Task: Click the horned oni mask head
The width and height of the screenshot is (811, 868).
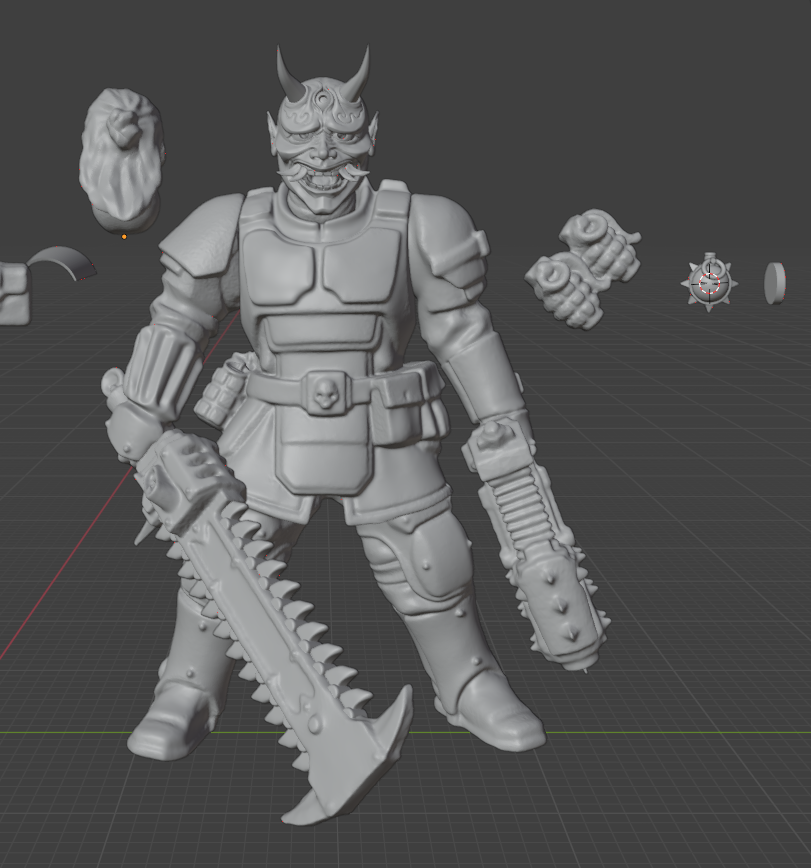Action: (x=323, y=130)
